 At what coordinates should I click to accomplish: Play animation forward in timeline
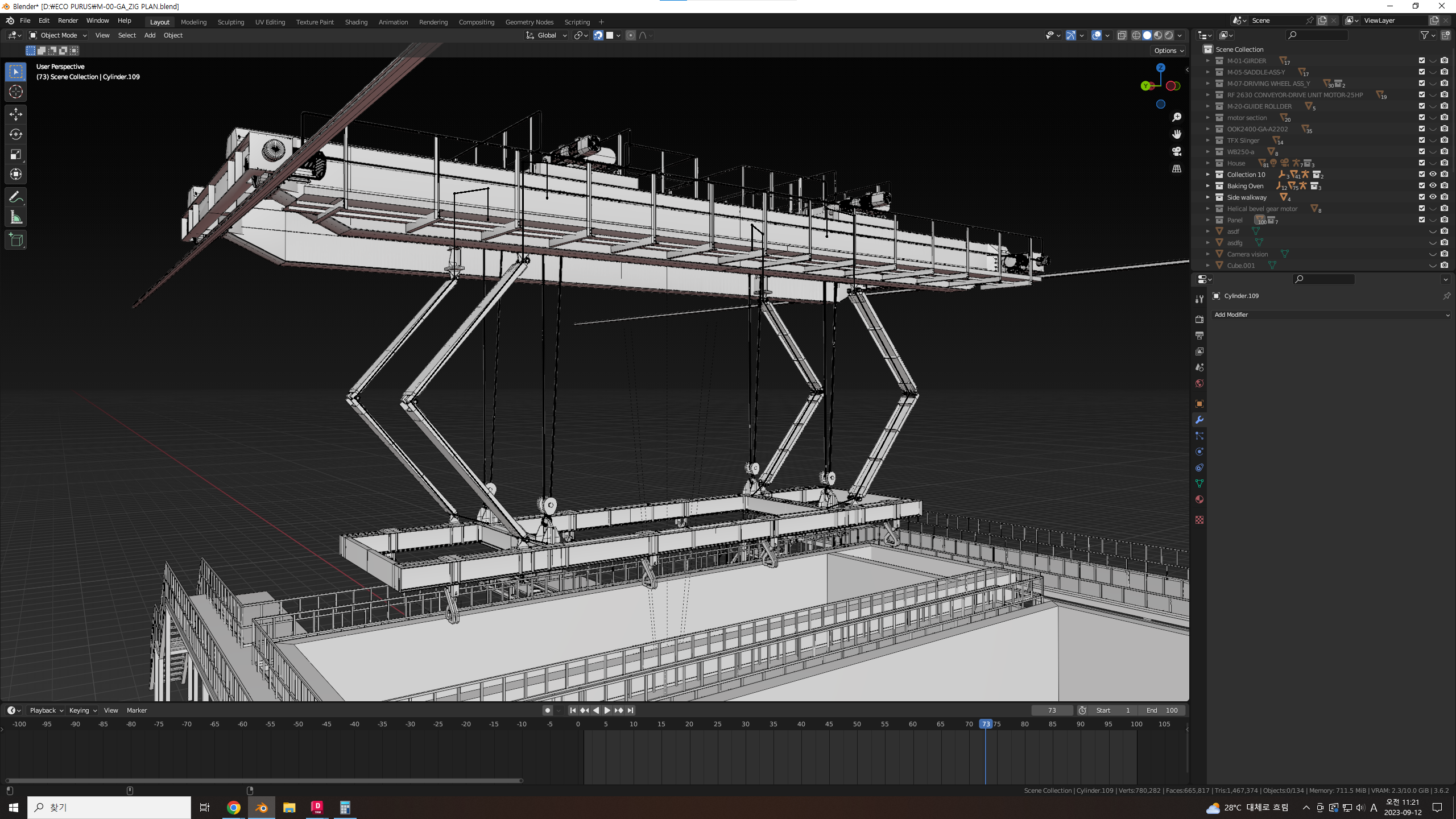pos(607,710)
